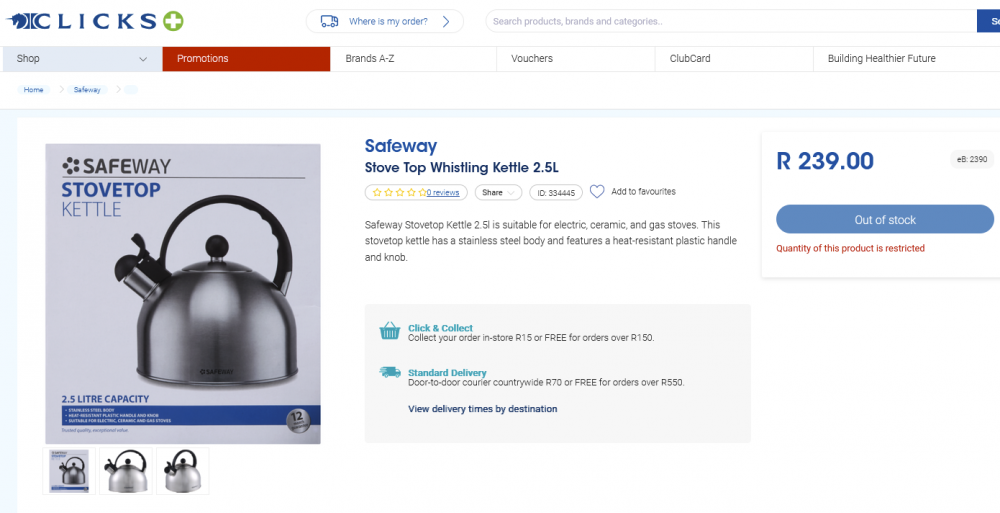Click the Out of stock button
The image size is (1000, 513).
click(885, 219)
